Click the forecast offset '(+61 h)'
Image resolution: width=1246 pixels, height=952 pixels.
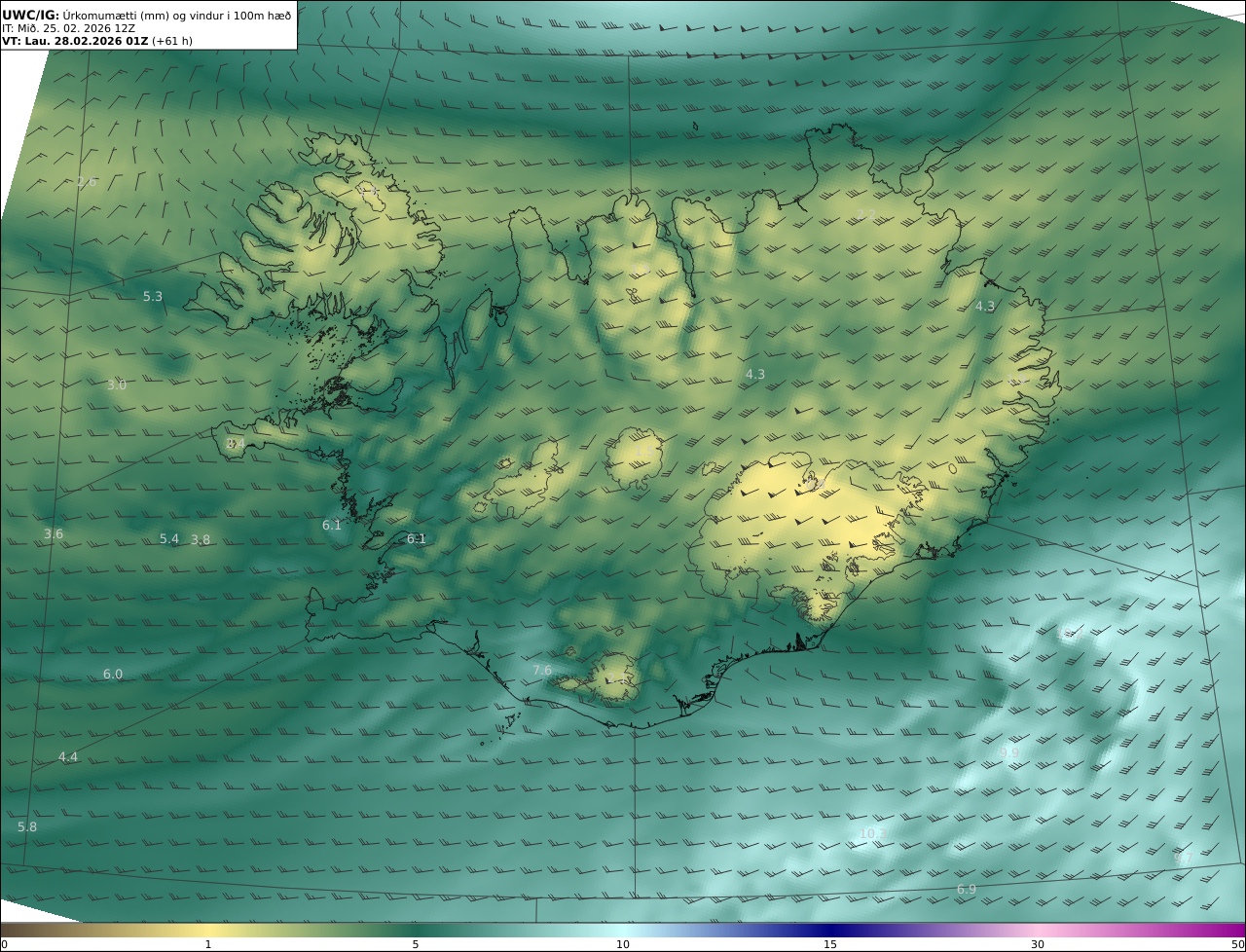click(x=172, y=41)
